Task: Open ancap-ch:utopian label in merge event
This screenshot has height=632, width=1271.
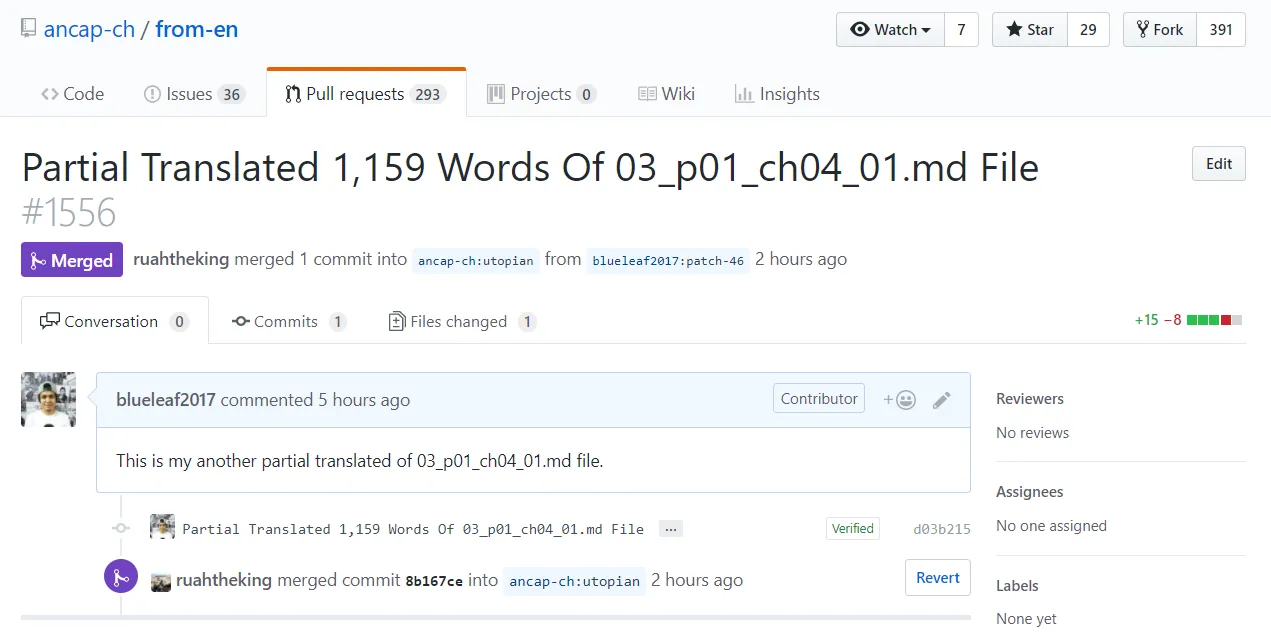Action: pos(574,581)
